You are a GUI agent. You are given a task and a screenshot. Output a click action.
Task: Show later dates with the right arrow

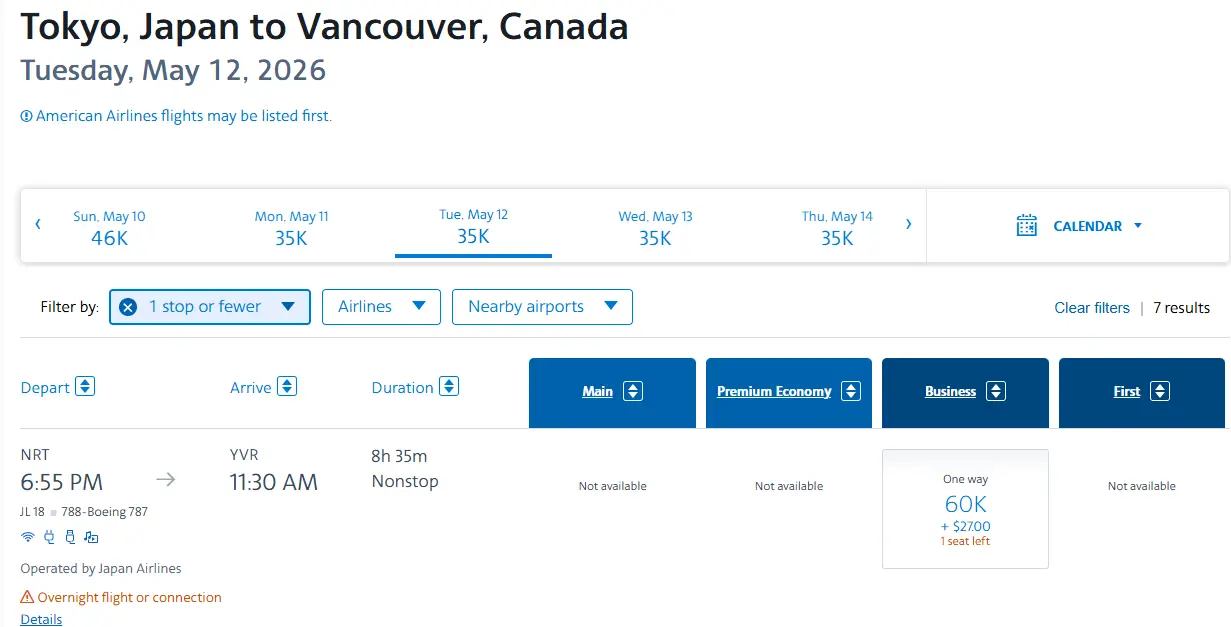coord(908,224)
